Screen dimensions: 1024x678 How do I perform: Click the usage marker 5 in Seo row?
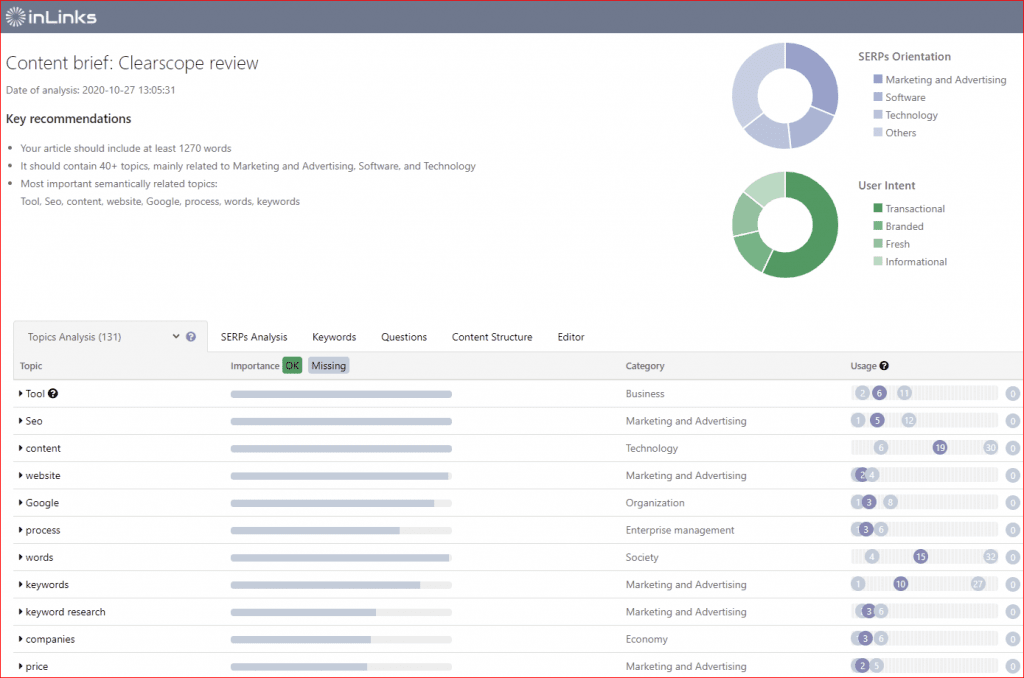coord(877,421)
